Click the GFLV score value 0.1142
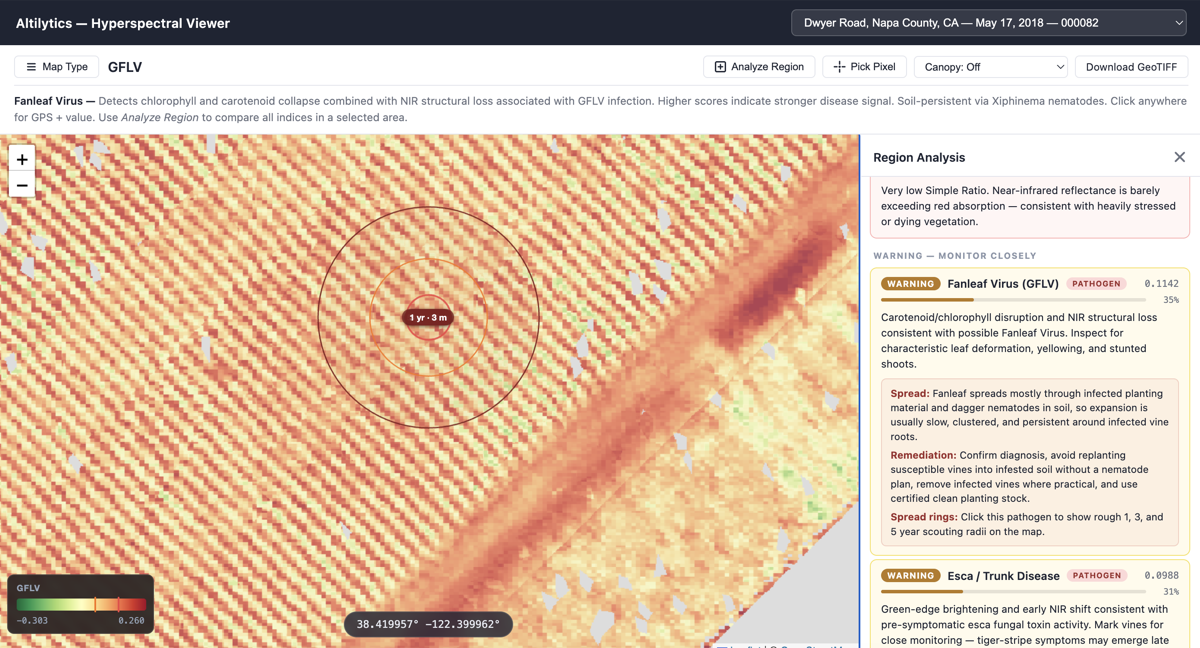The width and height of the screenshot is (1200, 648). (1161, 284)
